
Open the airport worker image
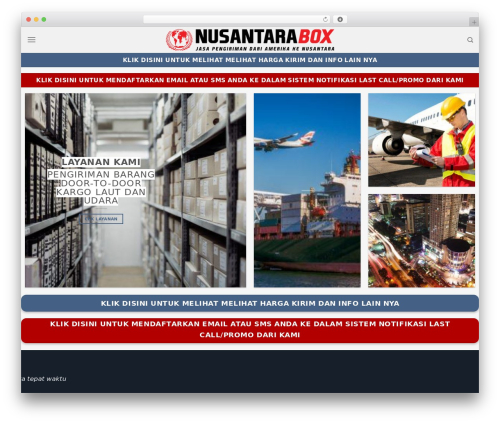(x=421, y=140)
